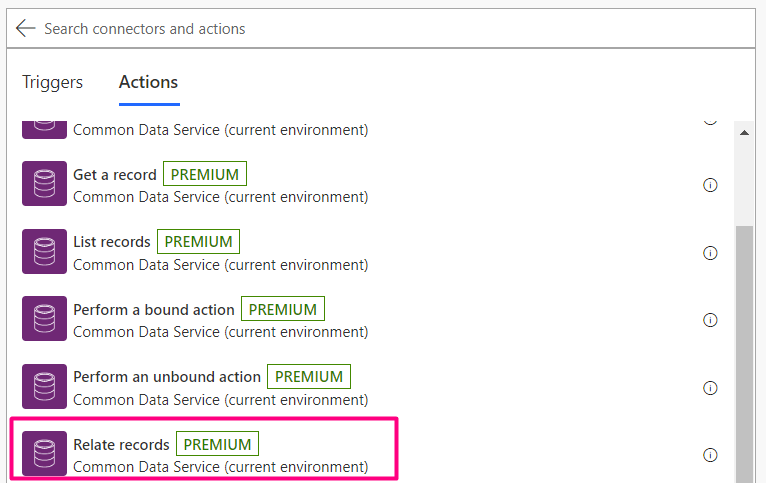This screenshot has width=766, height=483.
Task: Choose the List records action
Action: click(112, 242)
